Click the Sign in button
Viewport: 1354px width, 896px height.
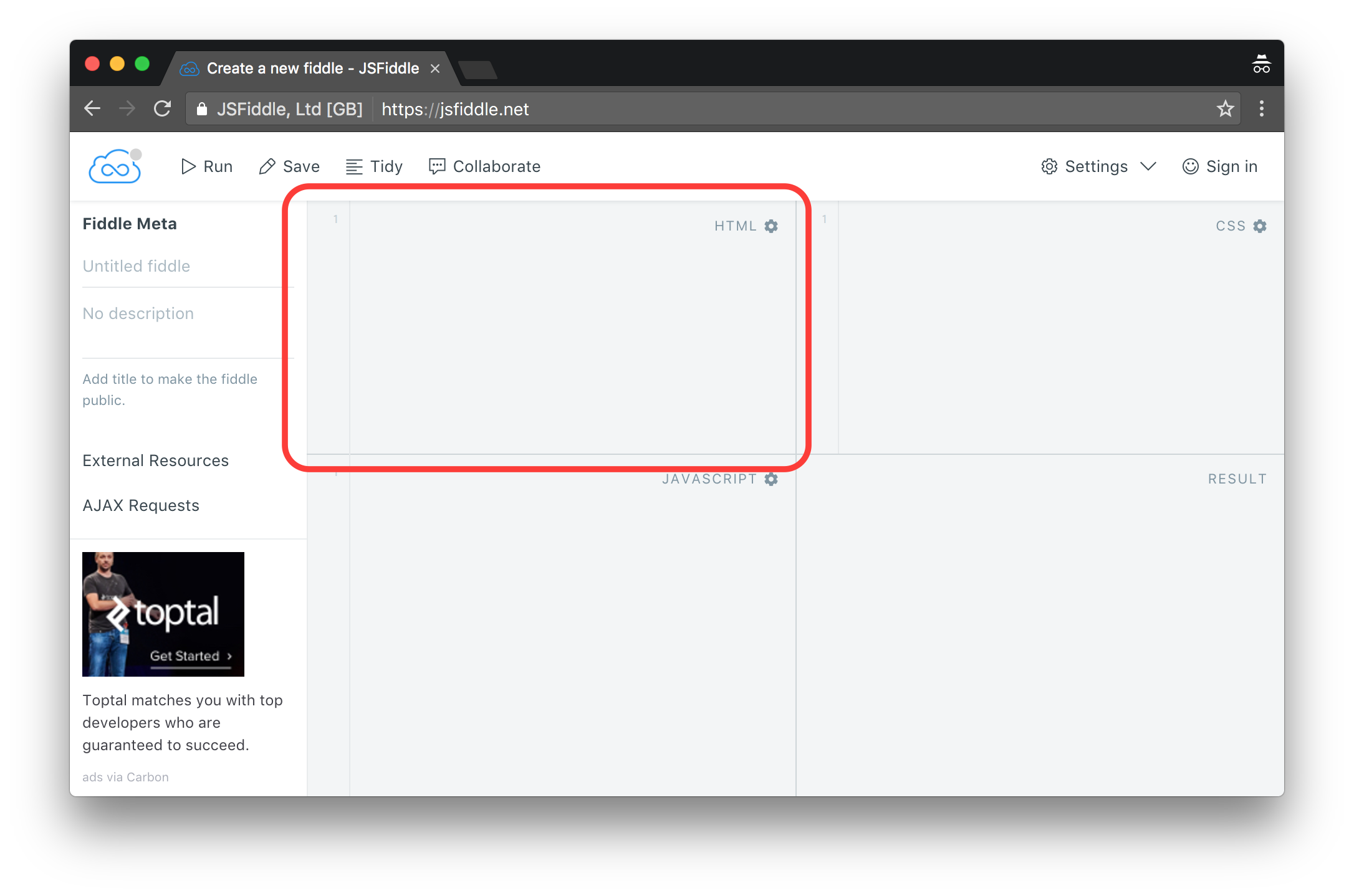[x=1222, y=166]
